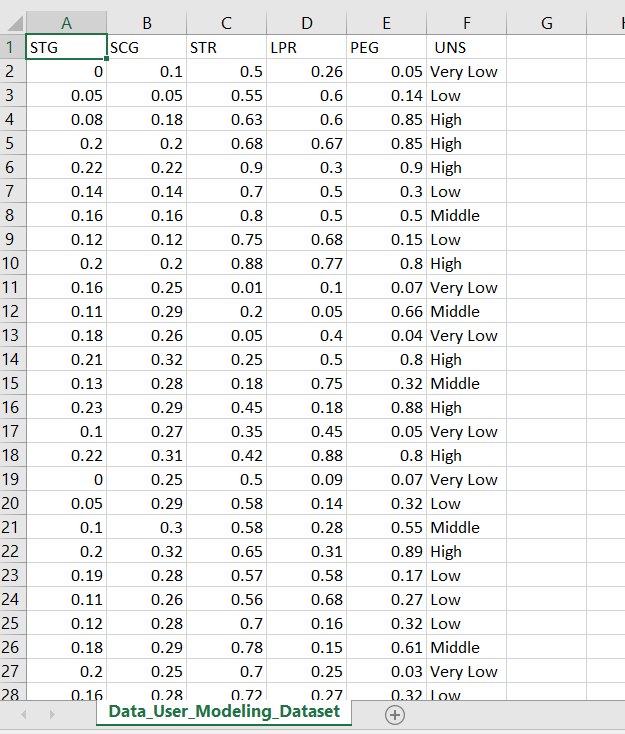Select row 27 header
The width and height of the screenshot is (625, 734).
click(13, 671)
